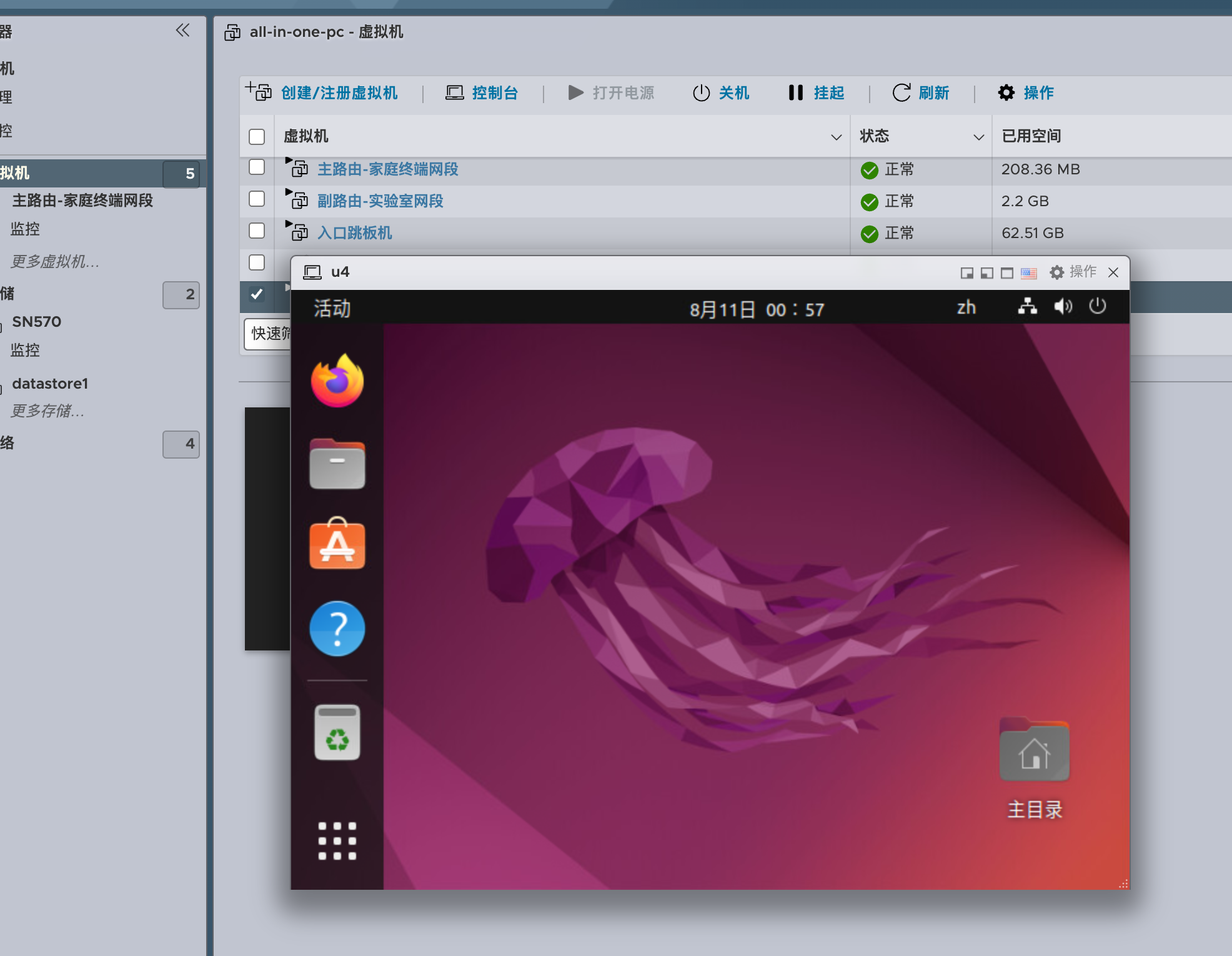1232x956 pixels.
Task: Click second console window size icon in u4 titlebar
Action: 986,273
